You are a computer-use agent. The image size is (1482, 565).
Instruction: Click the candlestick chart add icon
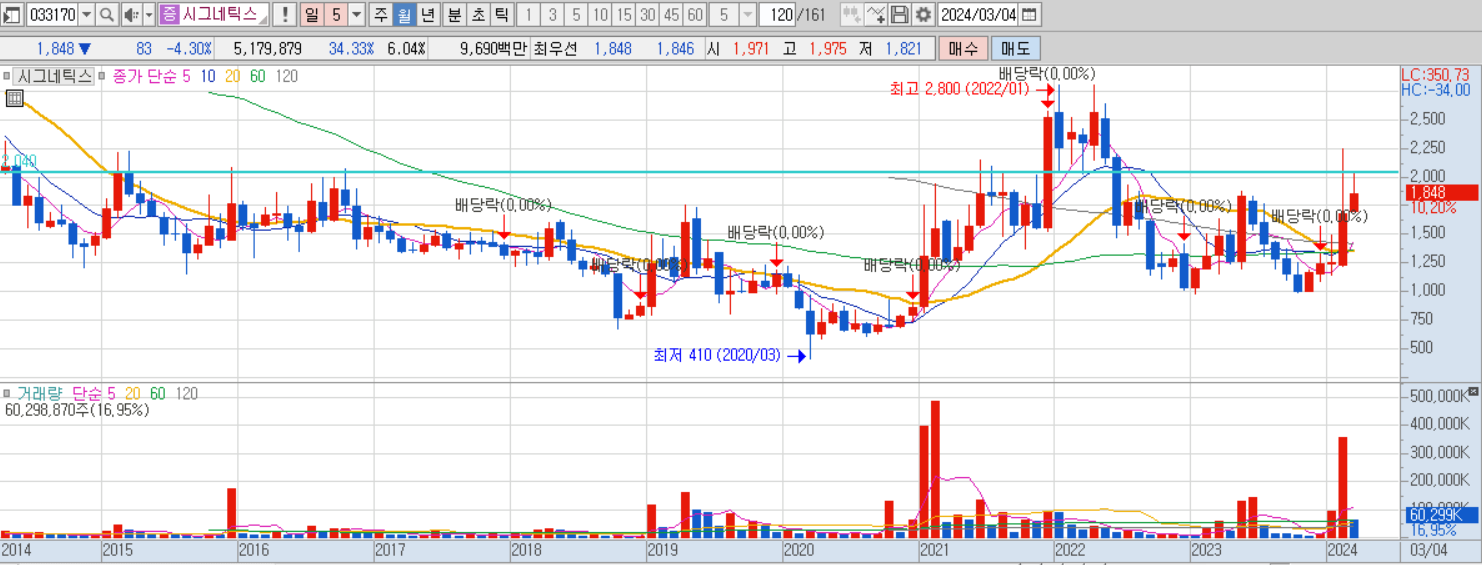click(x=852, y=14)
